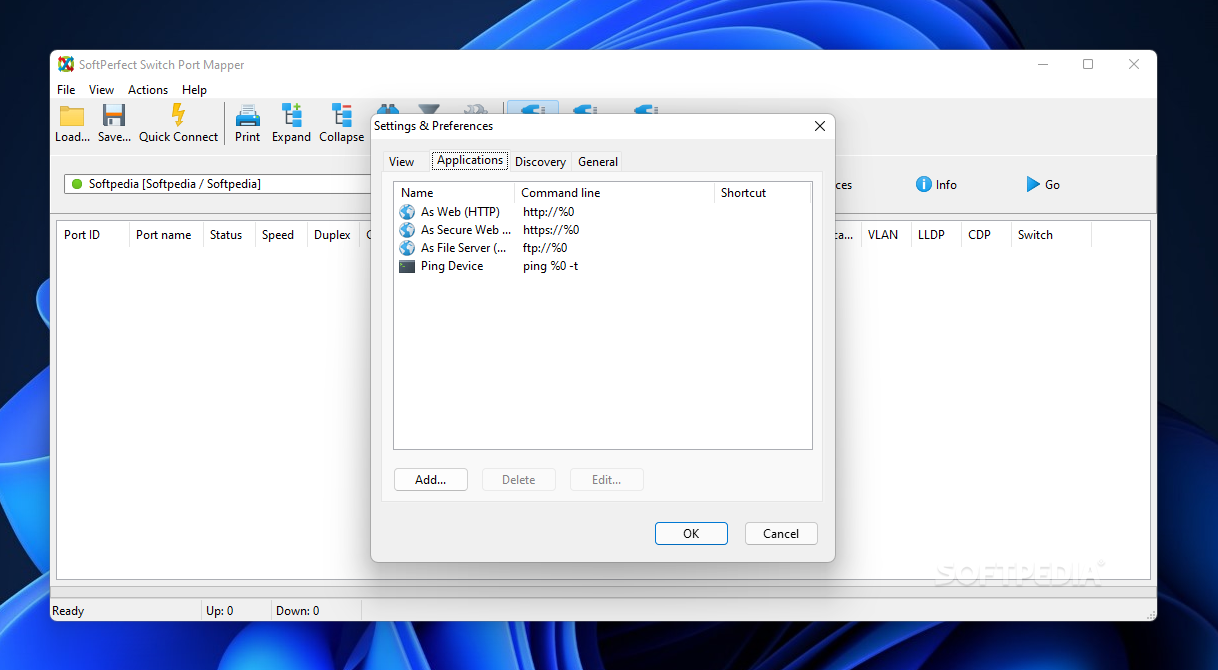
Task: Click the CDP column header
Action: tap(986, 235)
